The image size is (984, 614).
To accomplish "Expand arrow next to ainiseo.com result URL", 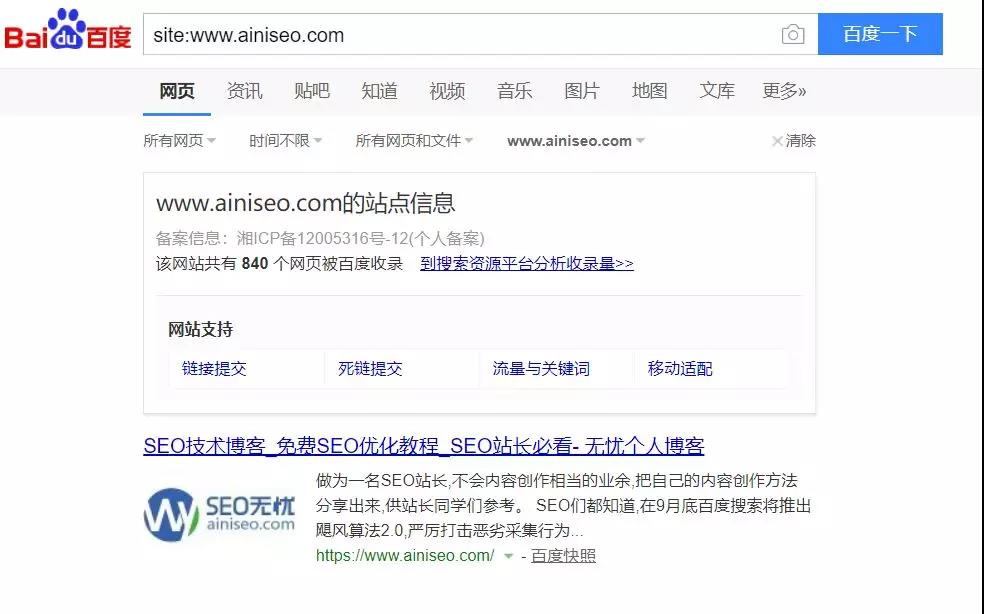I will coord(508,556).
